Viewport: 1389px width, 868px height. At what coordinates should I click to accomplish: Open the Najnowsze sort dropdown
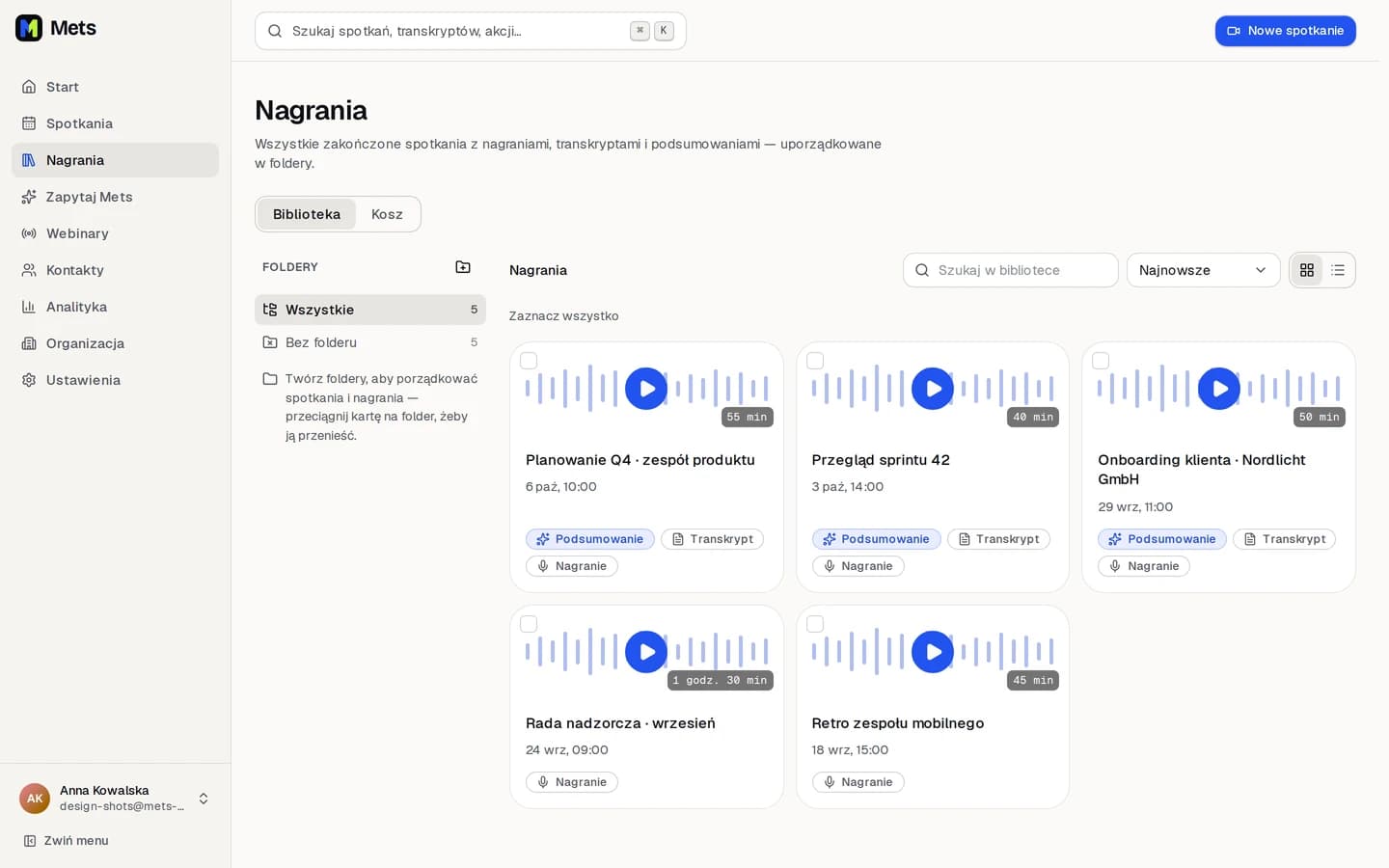click(1203, 270)
